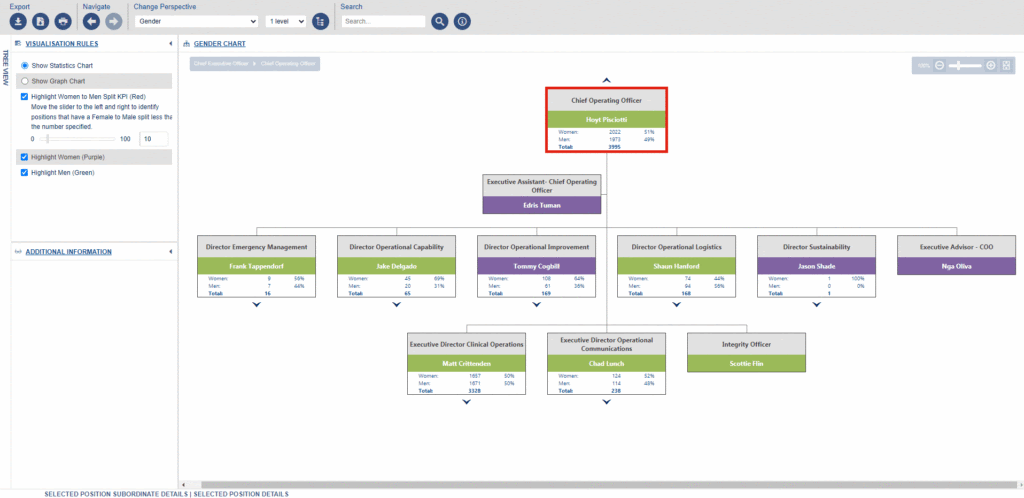Expand chevron below Director Emergency Management
This screenshot has height=498, width=1024.
click(x=256, y=305)
